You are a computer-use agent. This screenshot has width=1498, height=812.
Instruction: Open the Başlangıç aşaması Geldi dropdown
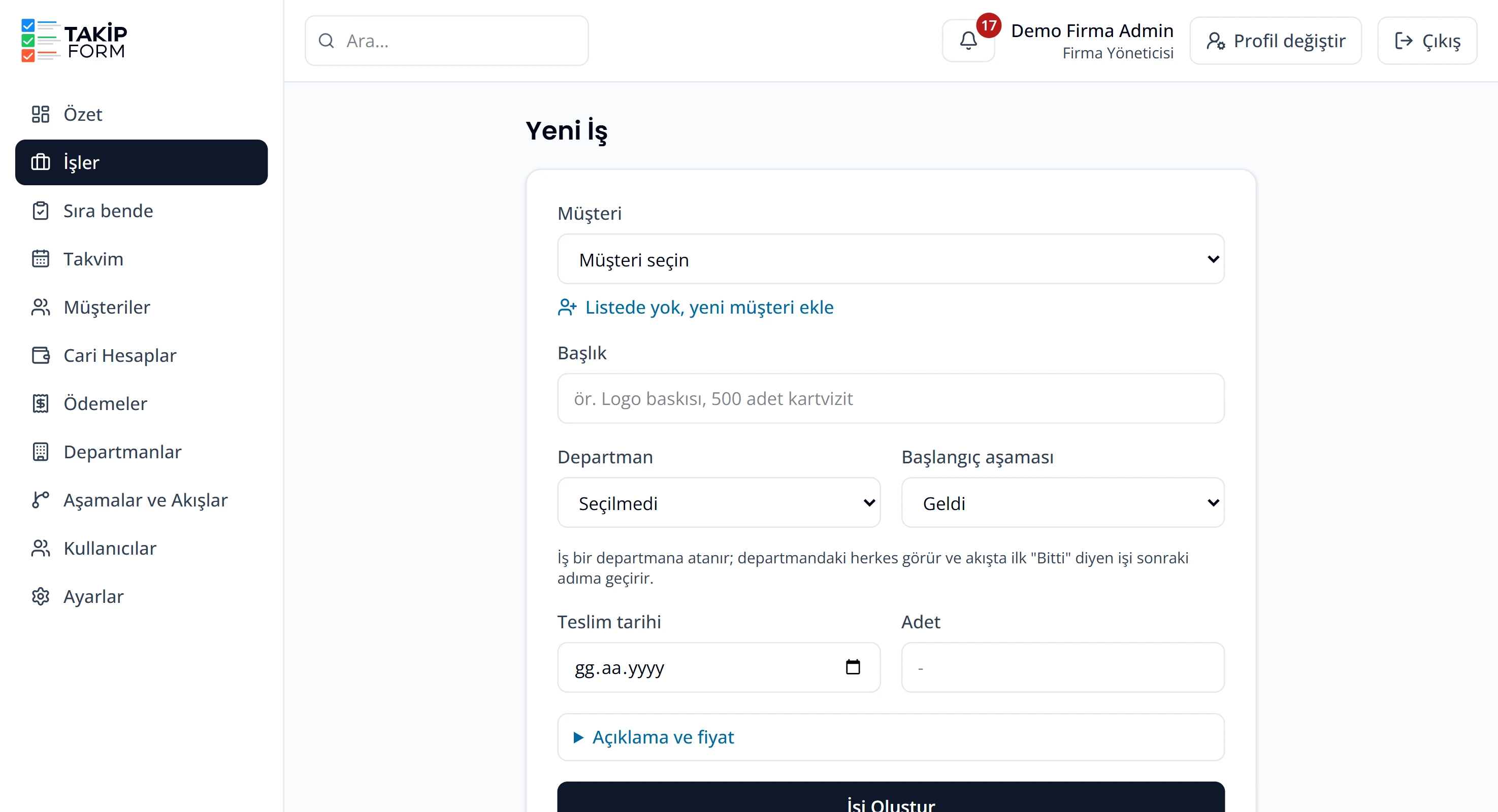pos(1062,503)
